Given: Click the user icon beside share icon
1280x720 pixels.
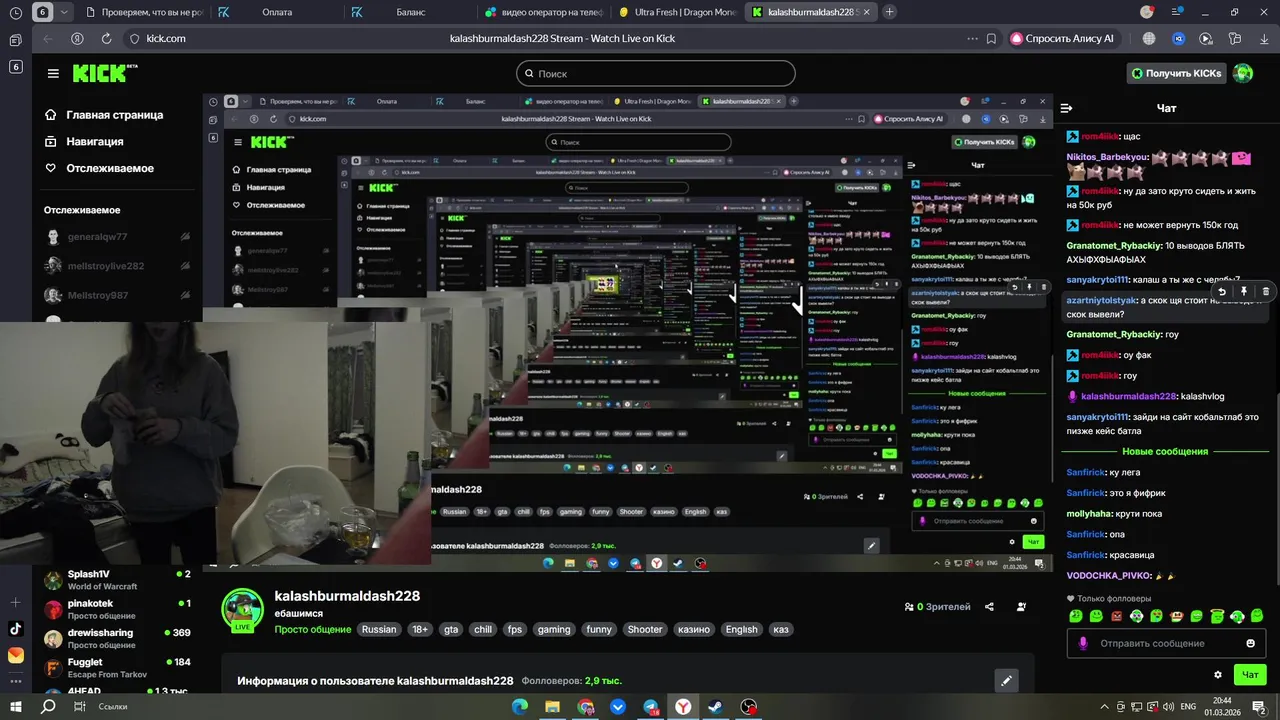Looking at the screenshot, I should coord(1021,607).
